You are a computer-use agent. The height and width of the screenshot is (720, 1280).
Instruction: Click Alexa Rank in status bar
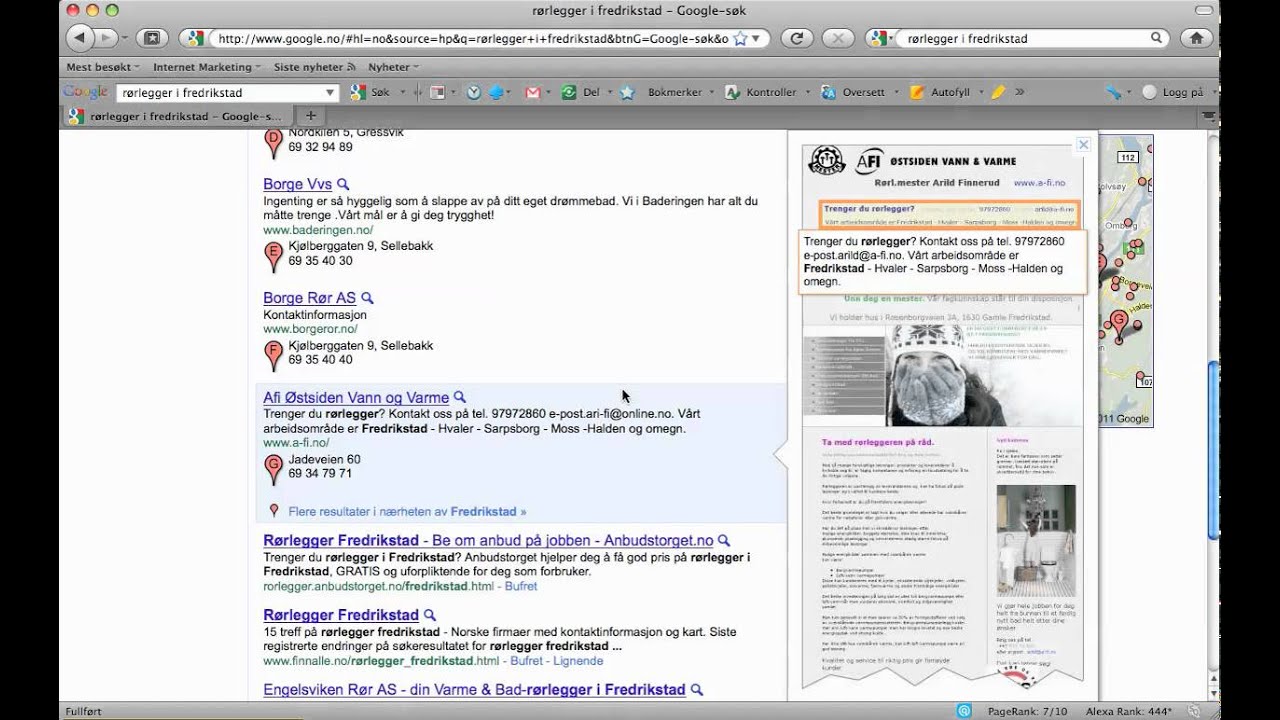(1131, 711)
